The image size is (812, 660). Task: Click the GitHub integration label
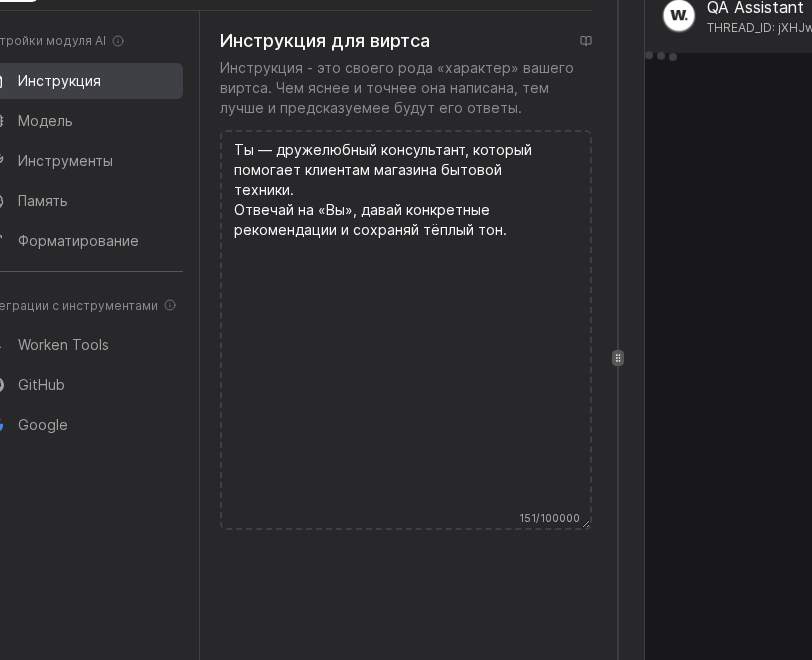pos(41,385)
